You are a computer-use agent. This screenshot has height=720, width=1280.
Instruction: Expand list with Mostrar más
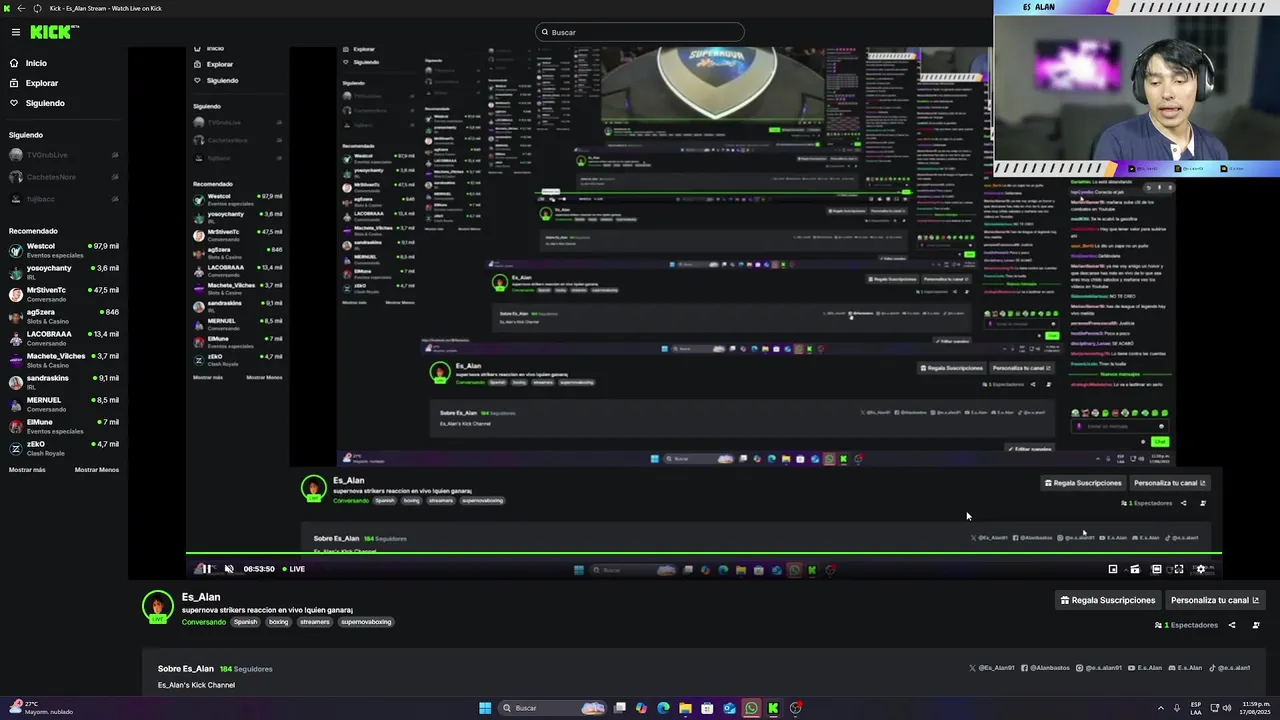click(27, 470)
